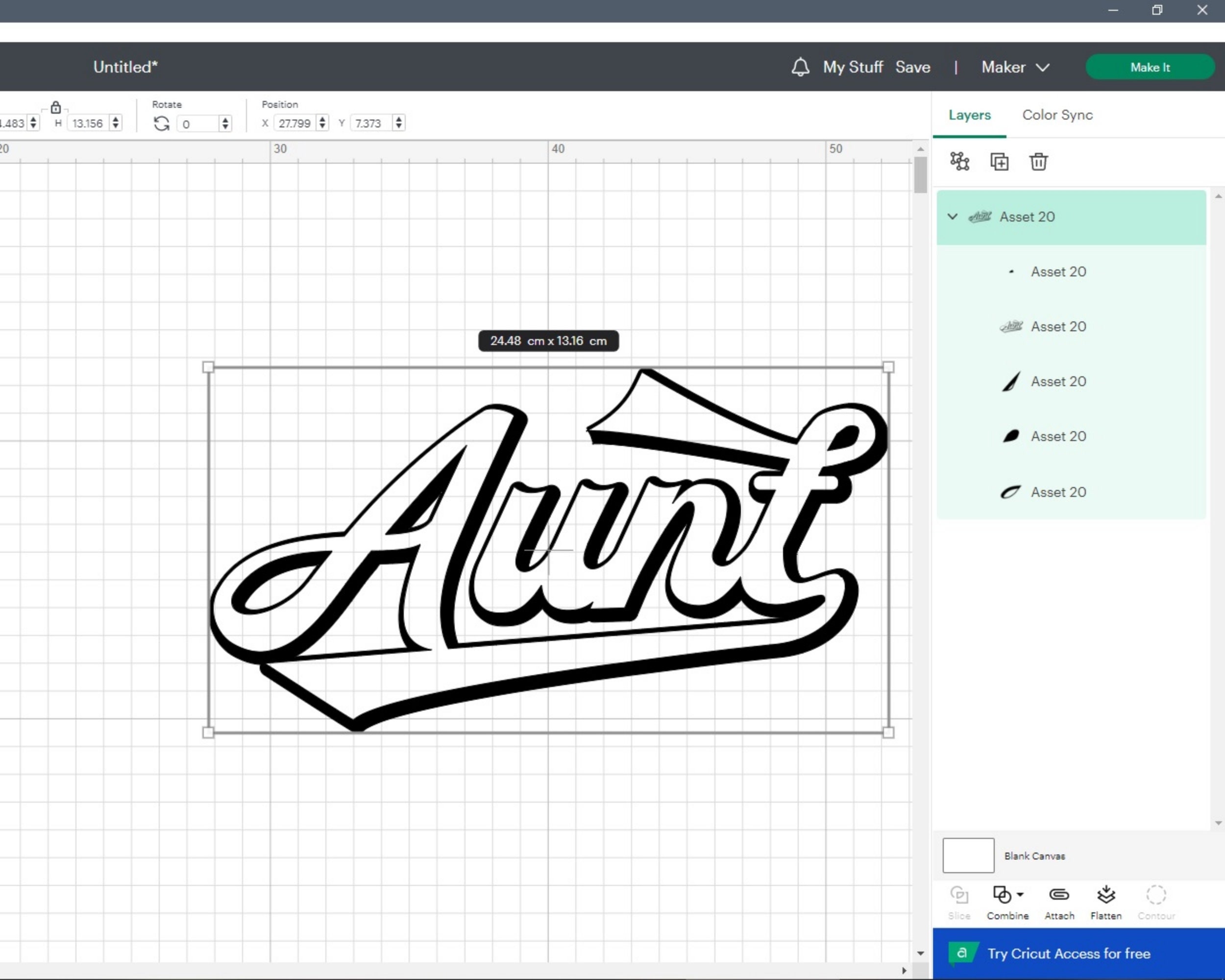1225x980 pixels.
Task: Select the Flatten tool
Action: point(1105,895)
